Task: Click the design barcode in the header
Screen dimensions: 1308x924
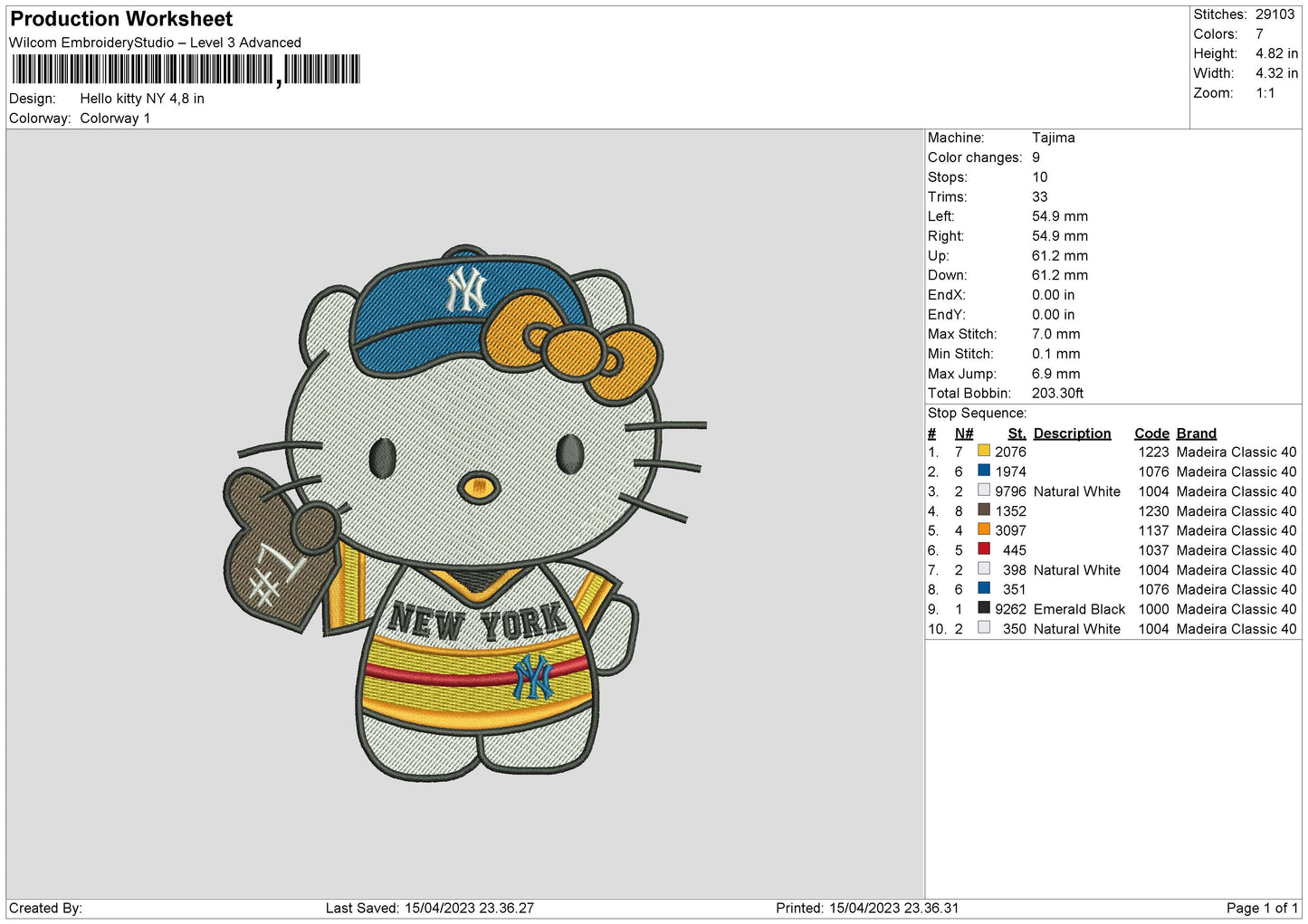Action: pyautogui.click(x=186, y=70)
